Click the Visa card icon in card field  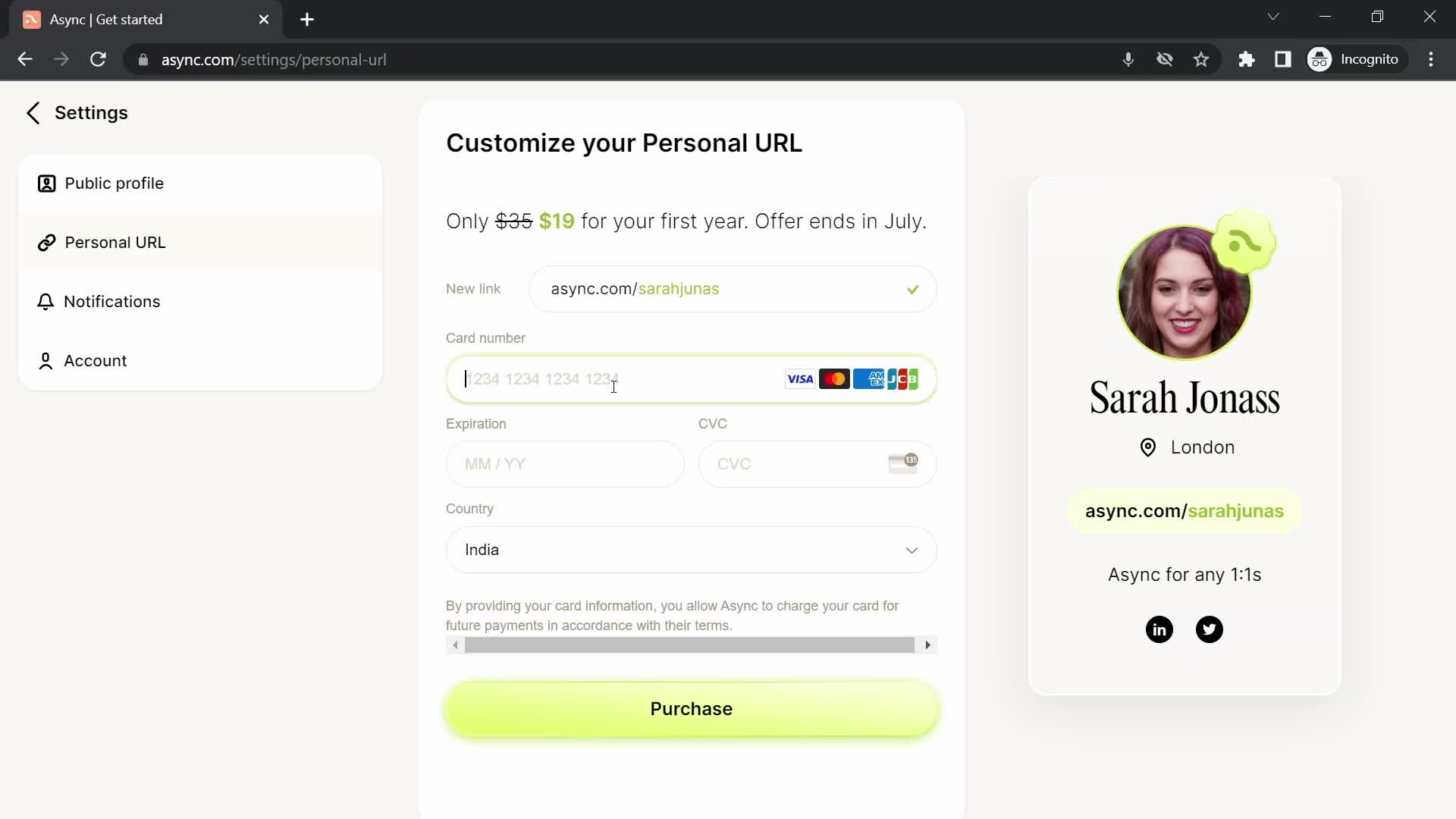pyautogui.click(x=800, y=378)
